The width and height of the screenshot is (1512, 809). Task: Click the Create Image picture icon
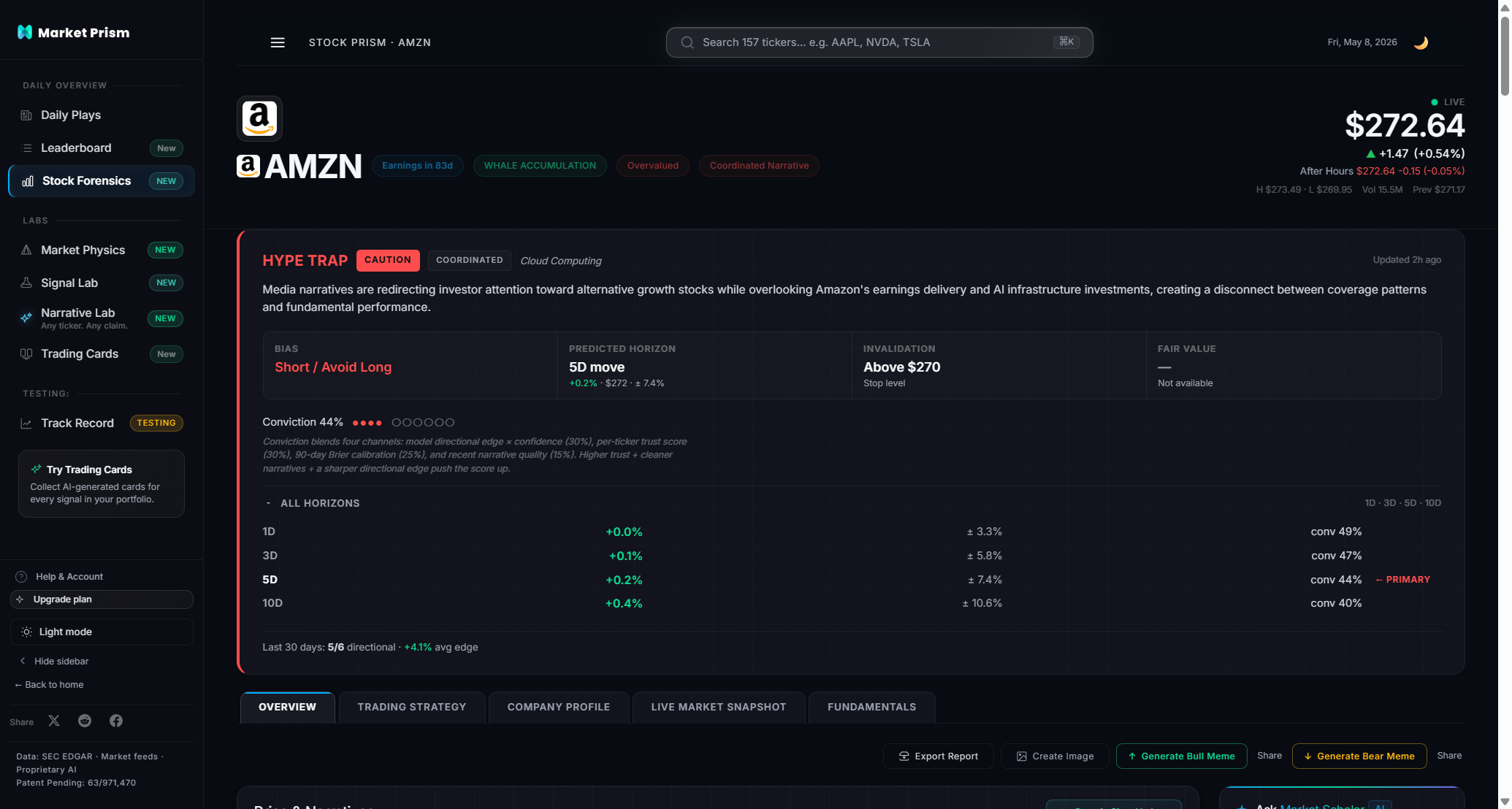coord(1022,756)
